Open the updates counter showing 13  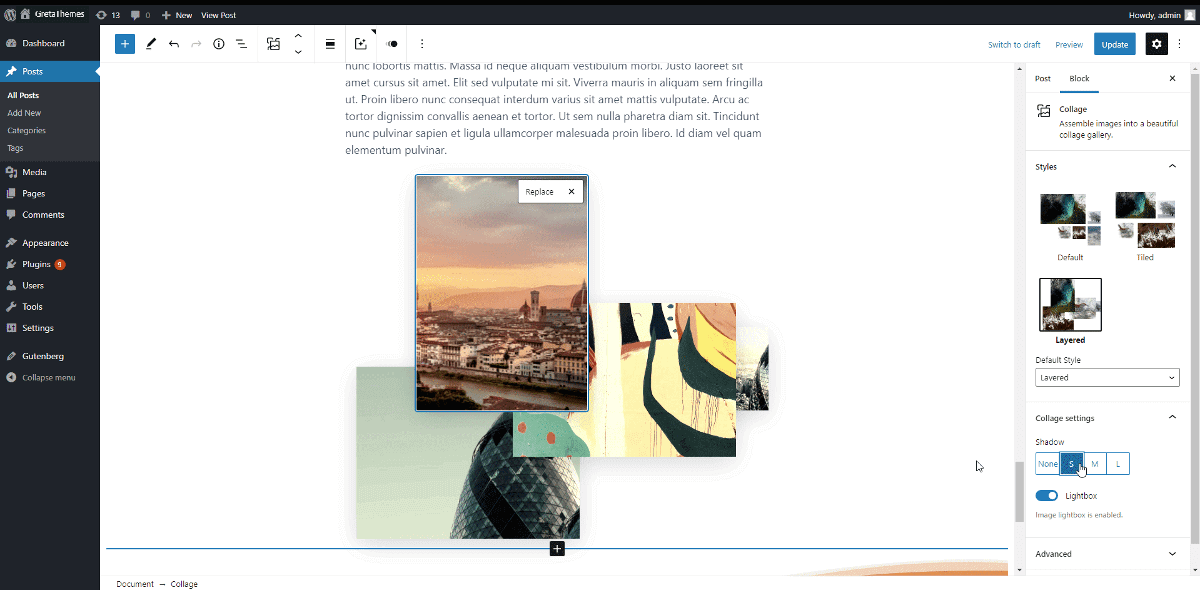click(108, 15)
